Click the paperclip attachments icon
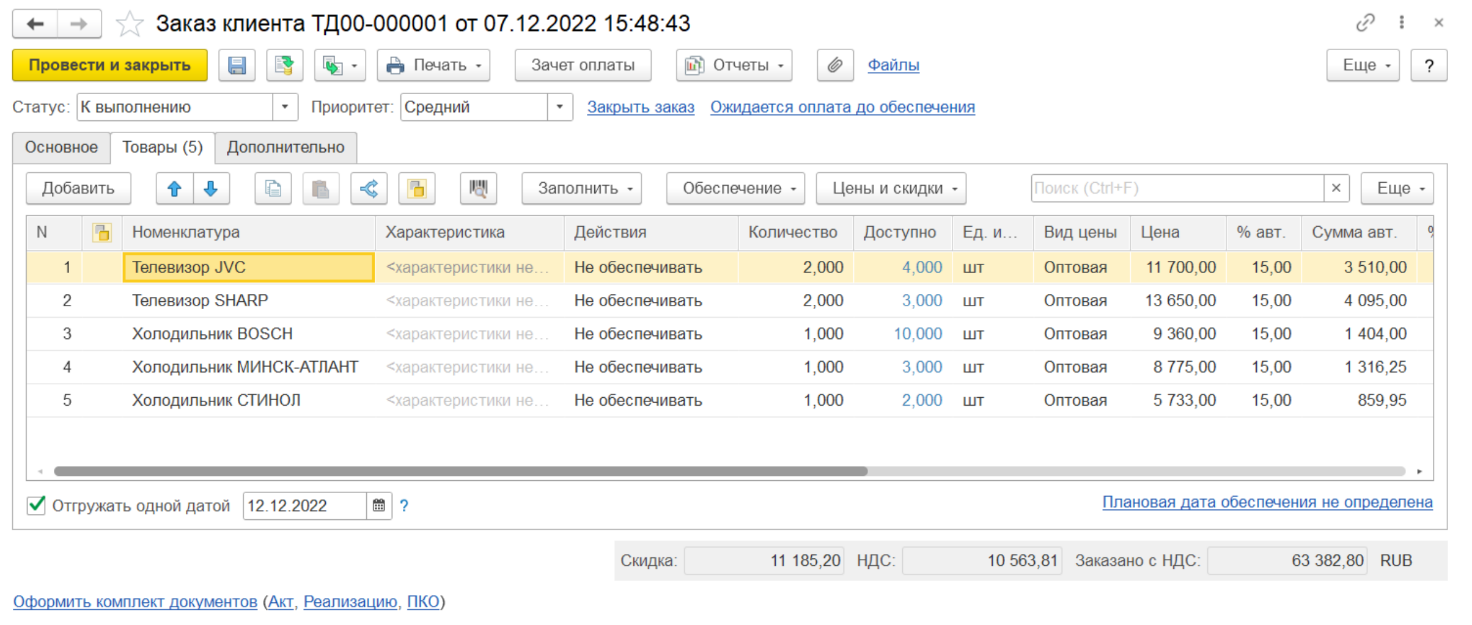Viewport: 1472px width, 625px height. point(834,65)
